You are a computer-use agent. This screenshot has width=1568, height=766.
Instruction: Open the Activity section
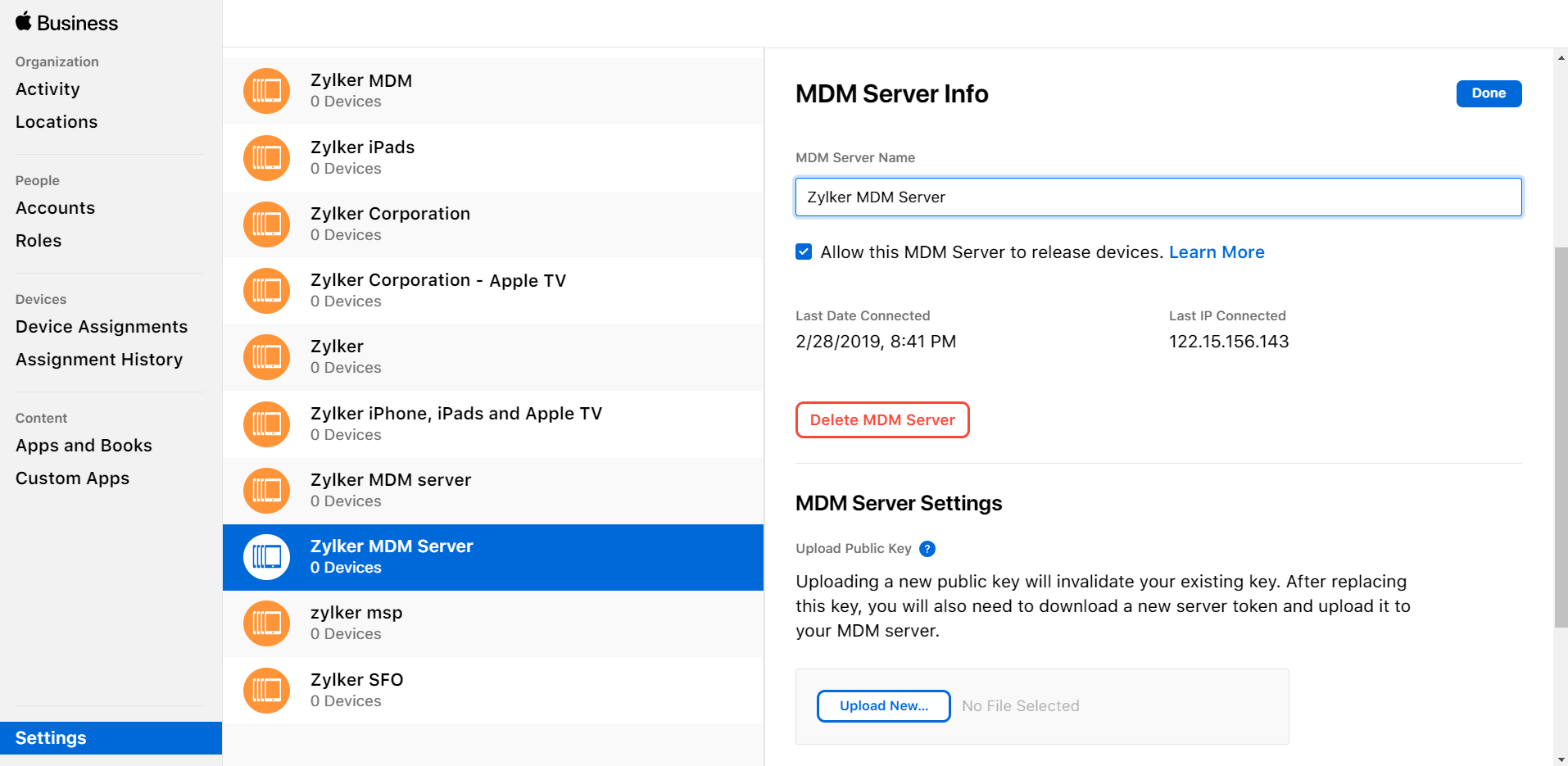(48, 89)
